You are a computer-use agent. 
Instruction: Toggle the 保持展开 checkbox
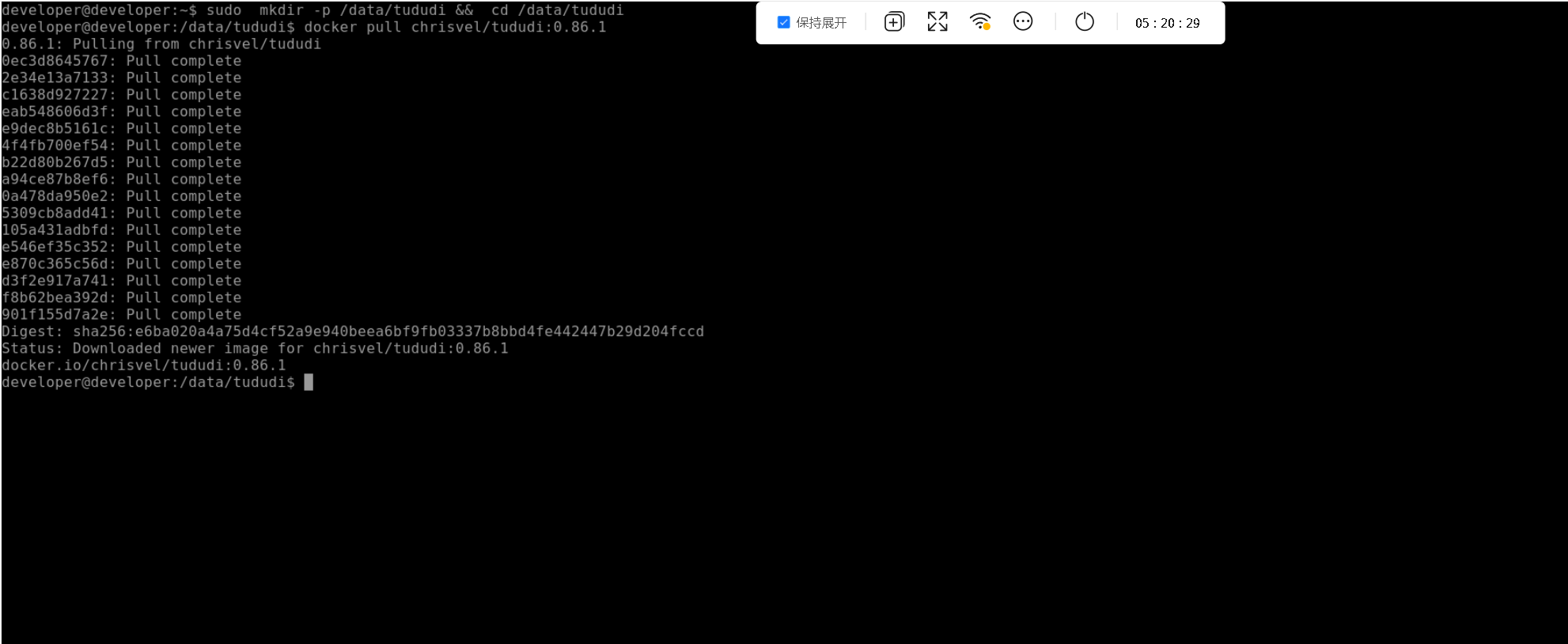(783, 22)
